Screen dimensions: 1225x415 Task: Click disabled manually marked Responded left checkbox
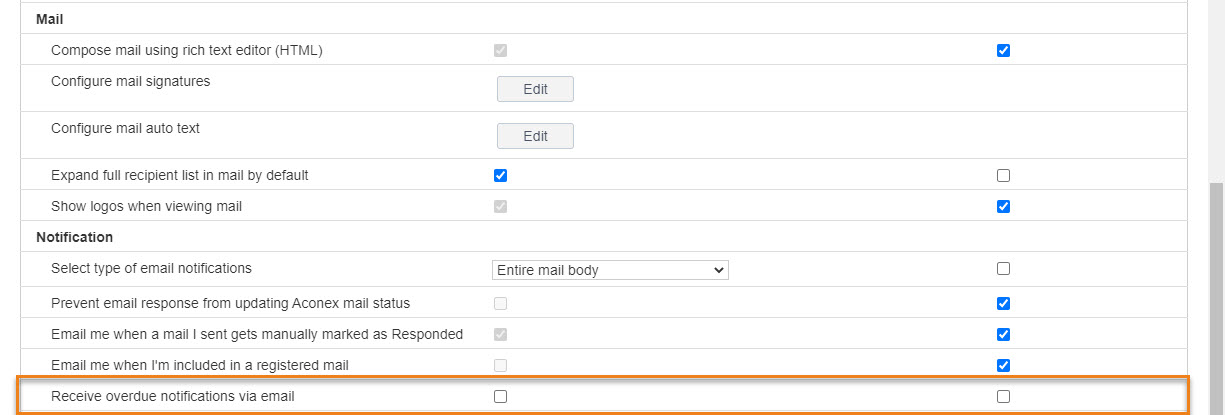(x=501, y=334)
